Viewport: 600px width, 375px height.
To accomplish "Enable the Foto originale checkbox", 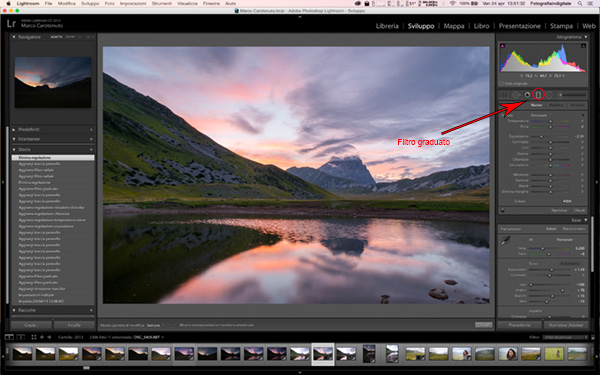I will (x=502, y=83).
